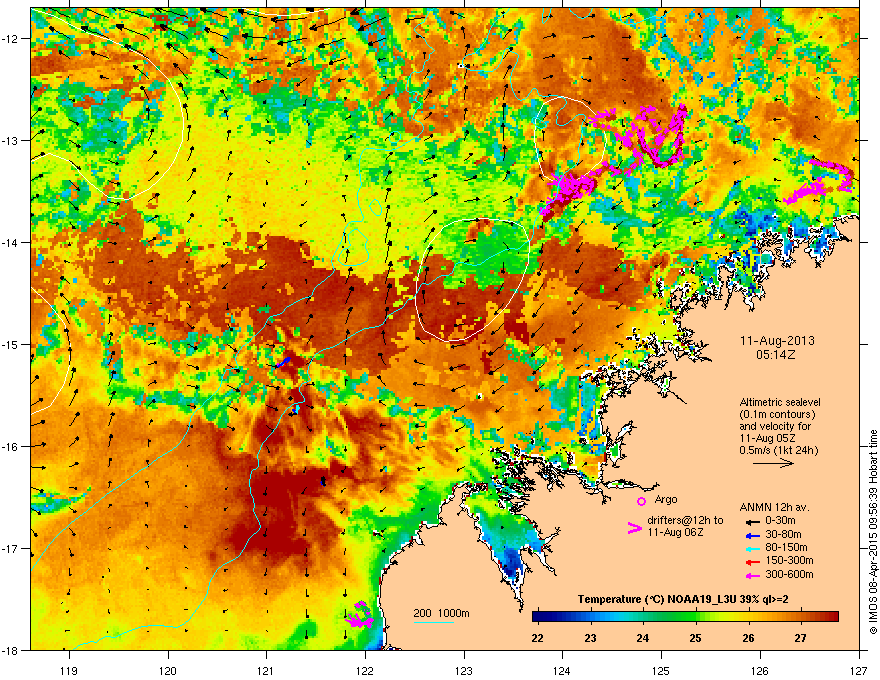The image size is (880, 680).
Task: Click the longitude axis label 121
Action: (x=266, y=670)
